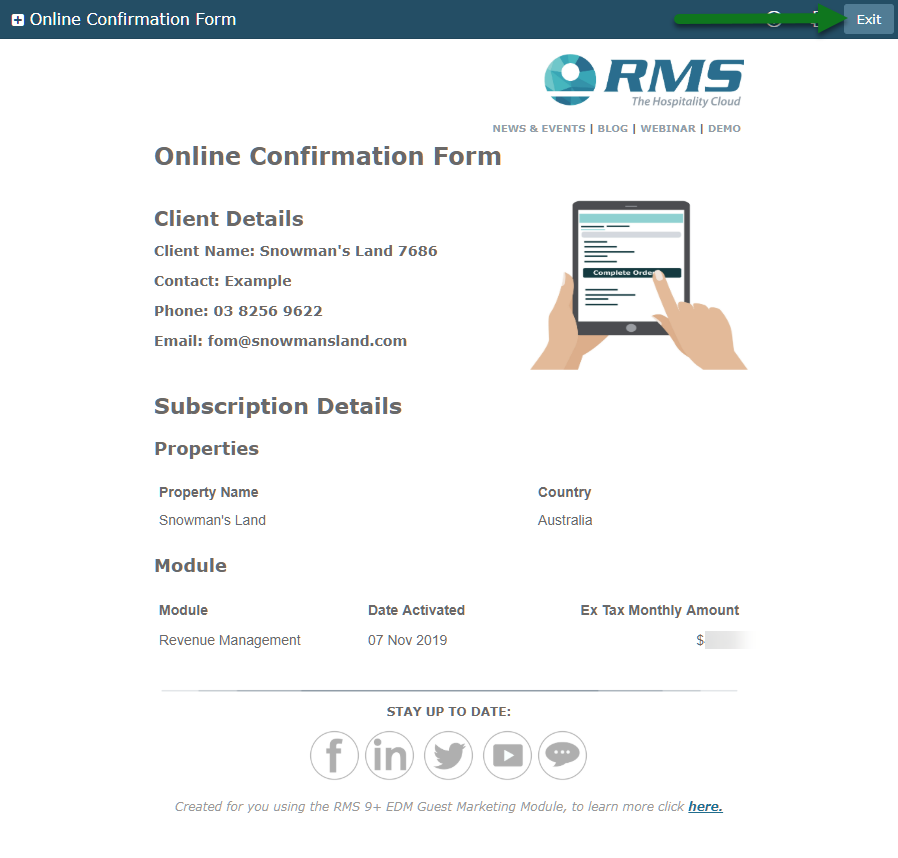The image size is (898, 858).
Task: Click the 'STAY UP TO DATE:' label
Action: click(x=448, y=711)
